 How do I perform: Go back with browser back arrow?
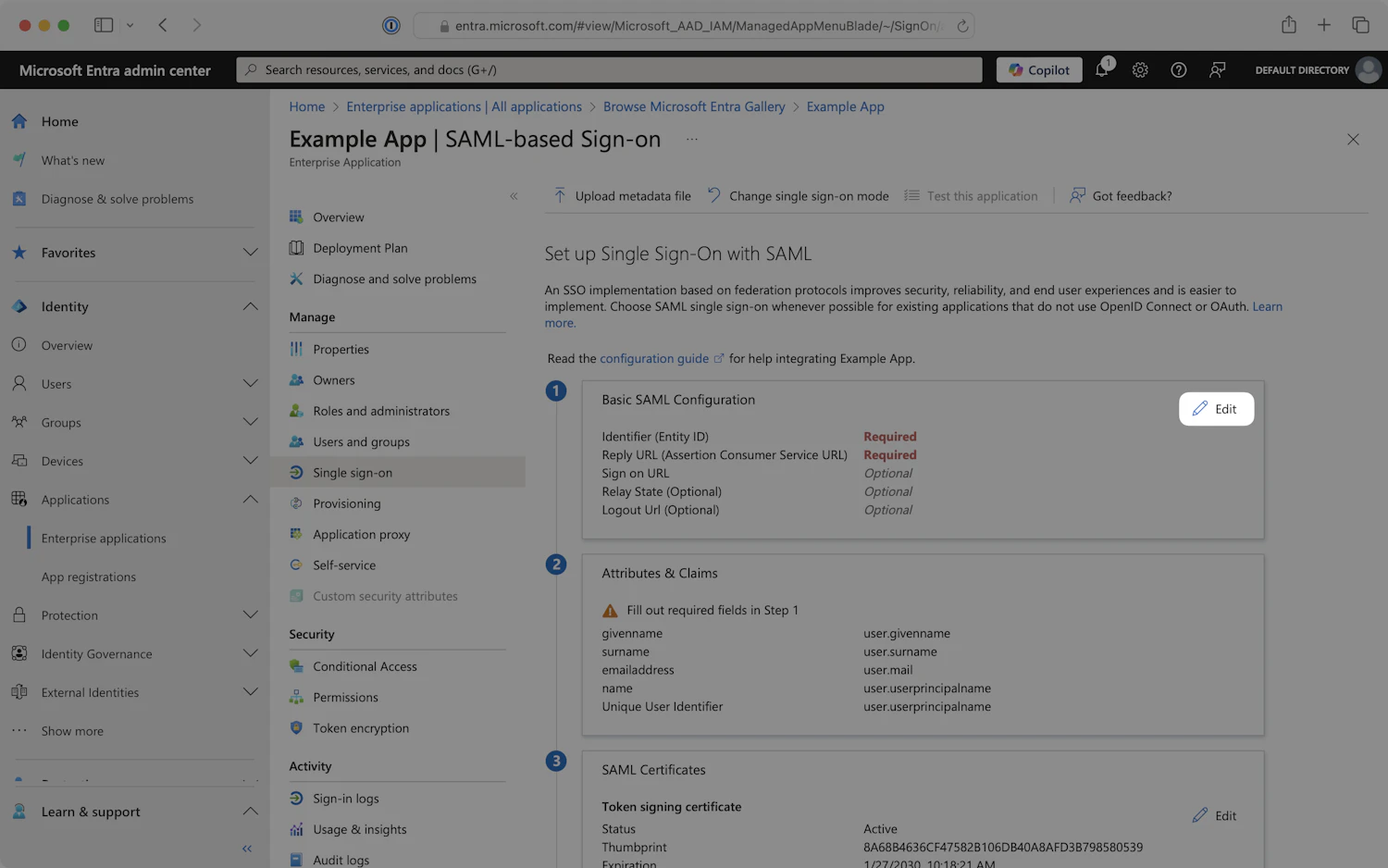point(163,25)
